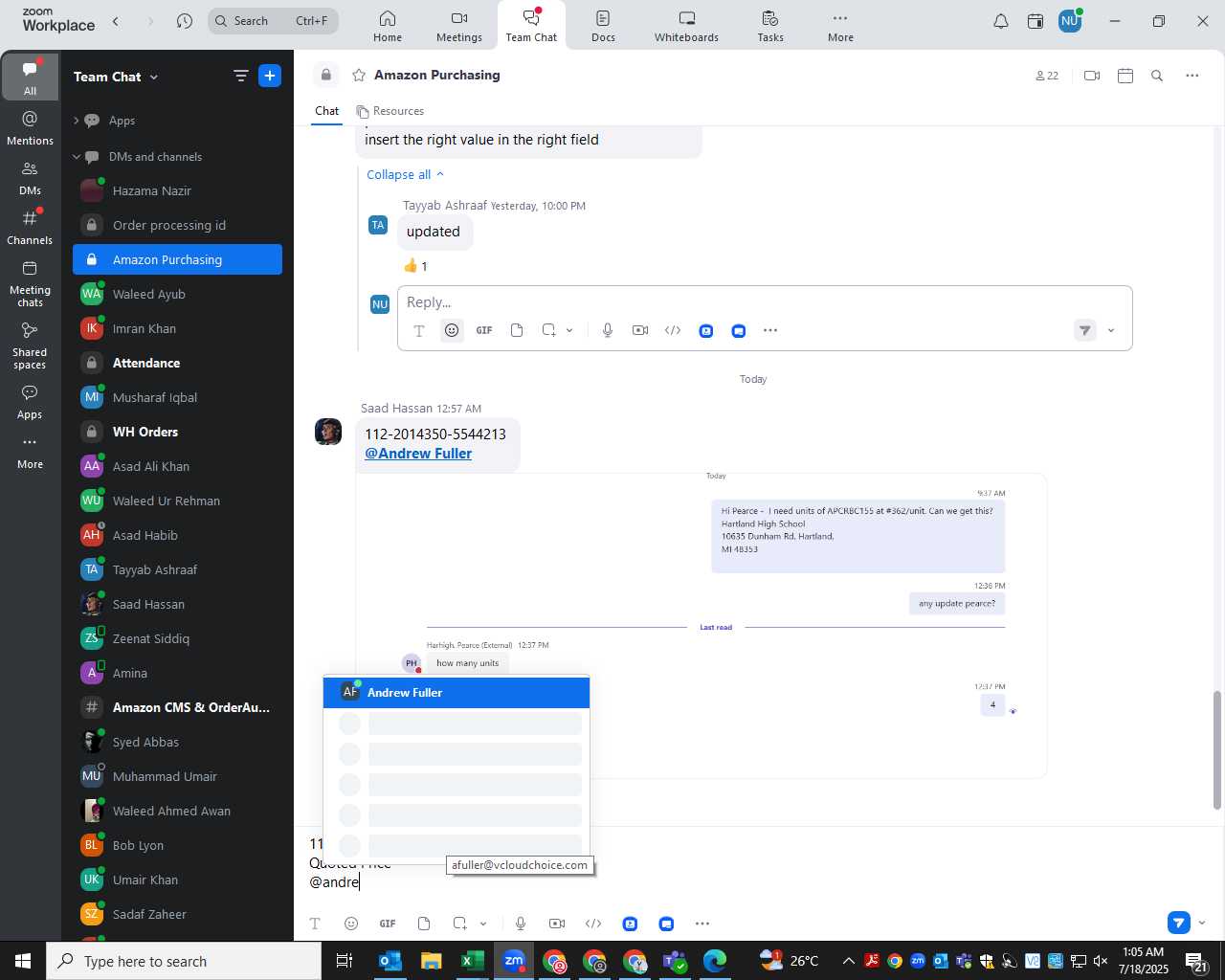The height and width of the screenshot is (980, 1225).
Task: Star the Amazon Purchasing channel
Action: click(x=359, y=75)
